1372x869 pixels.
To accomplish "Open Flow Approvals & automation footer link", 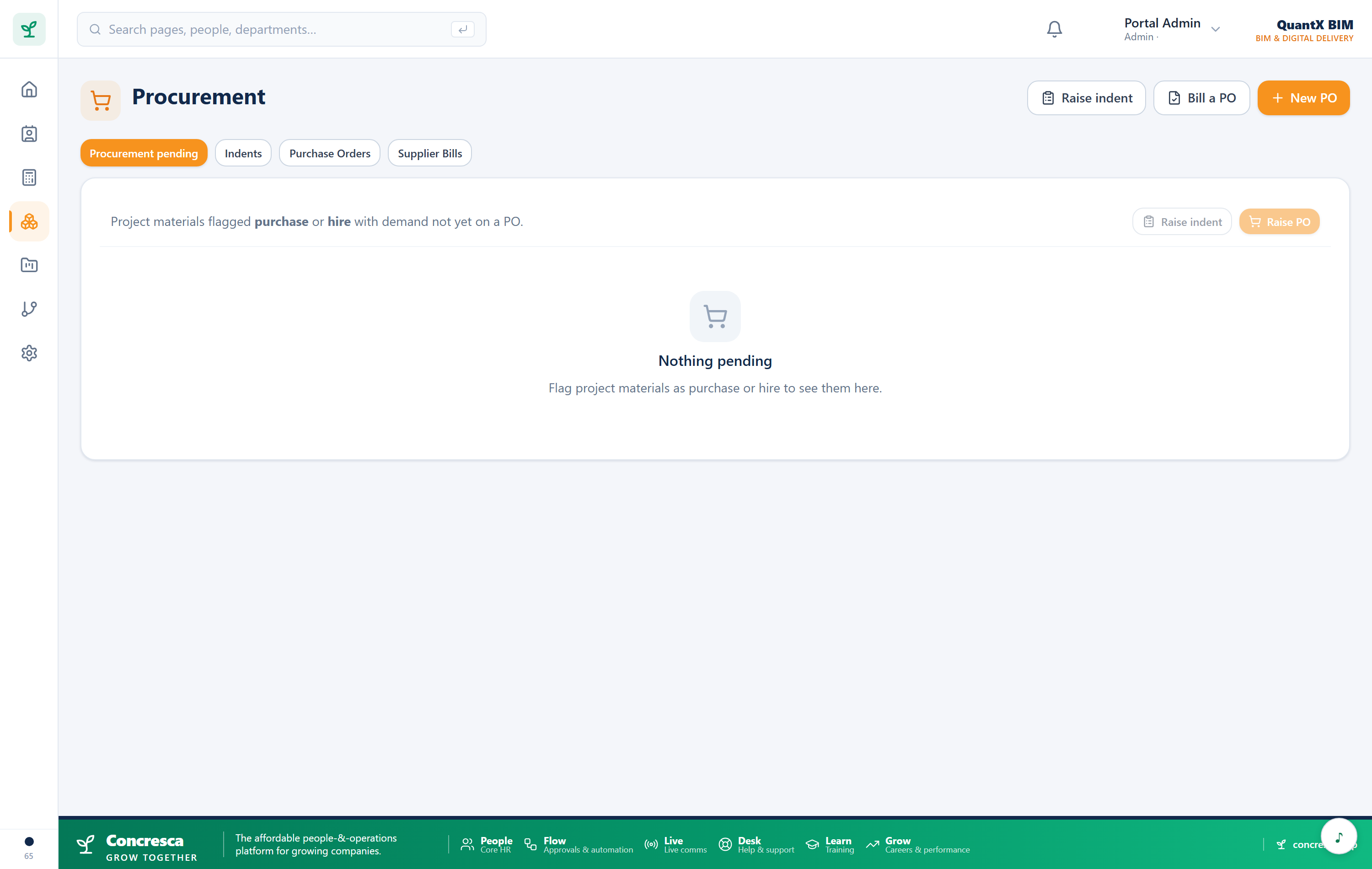I will click(579, 844).
